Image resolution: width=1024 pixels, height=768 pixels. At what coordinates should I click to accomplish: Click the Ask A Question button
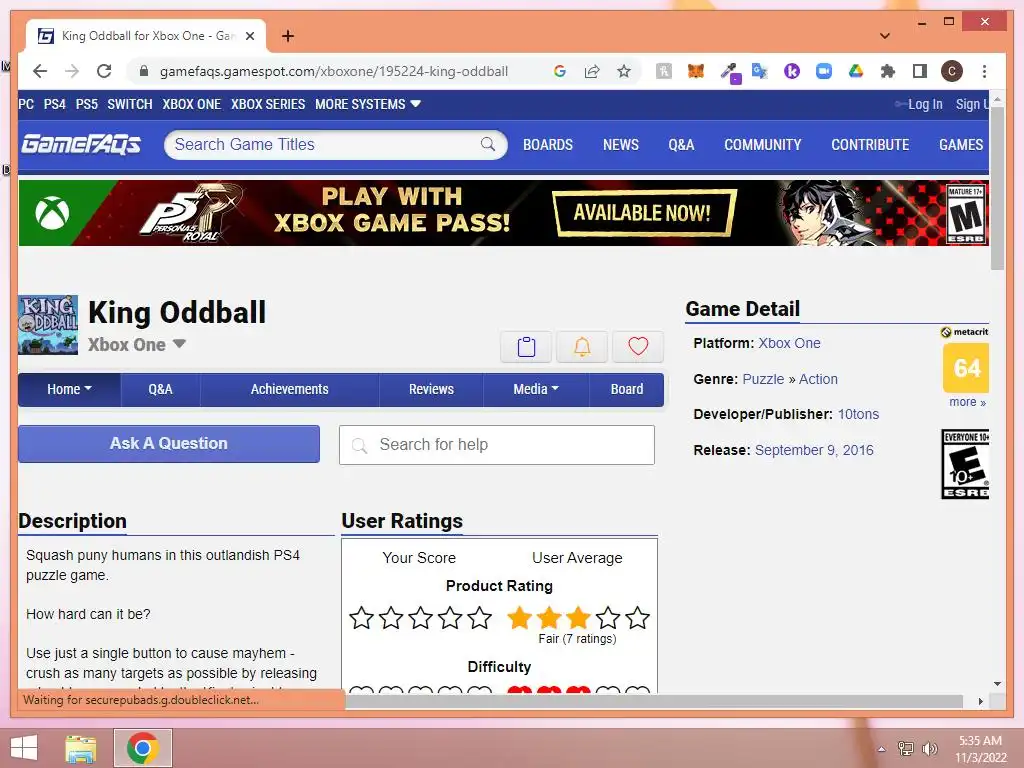click(x=169, y=444)
